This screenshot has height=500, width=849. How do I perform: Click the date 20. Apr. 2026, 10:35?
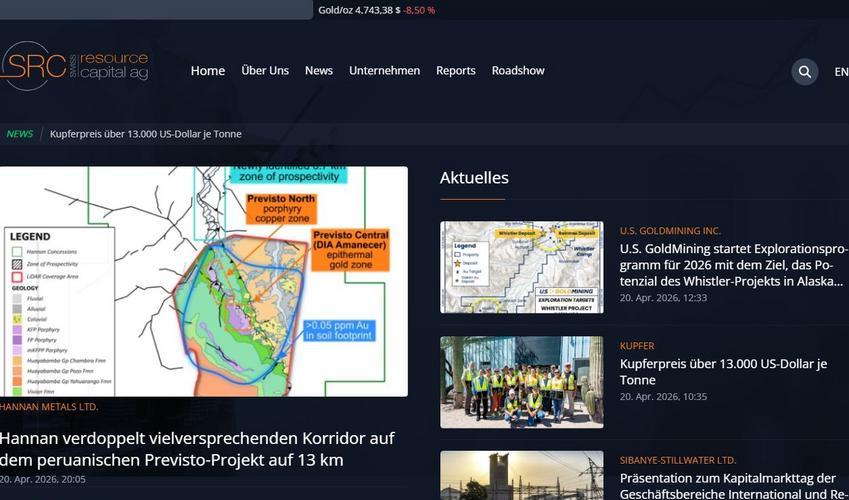point(663,397)
